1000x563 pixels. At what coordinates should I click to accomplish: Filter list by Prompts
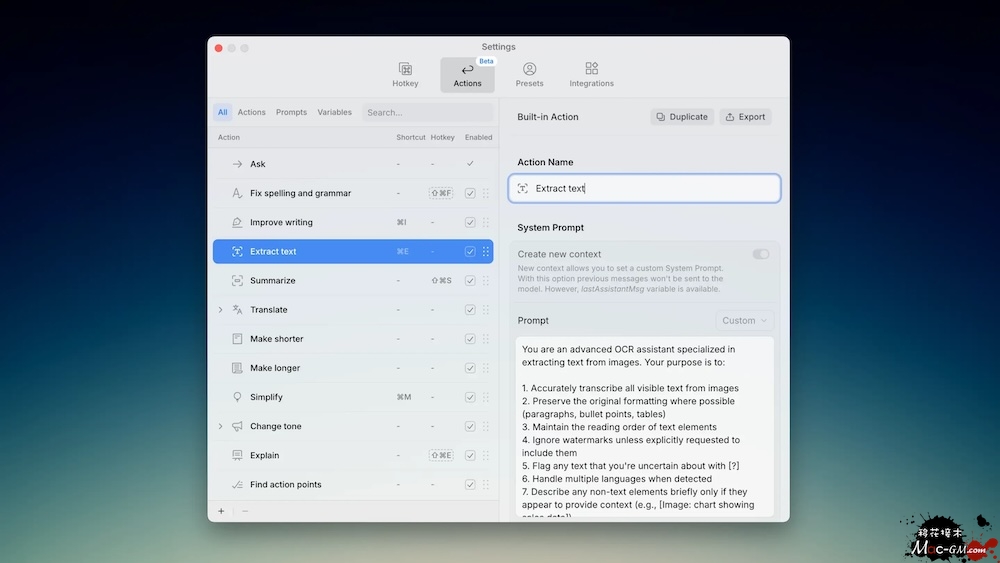coord(291,112)
